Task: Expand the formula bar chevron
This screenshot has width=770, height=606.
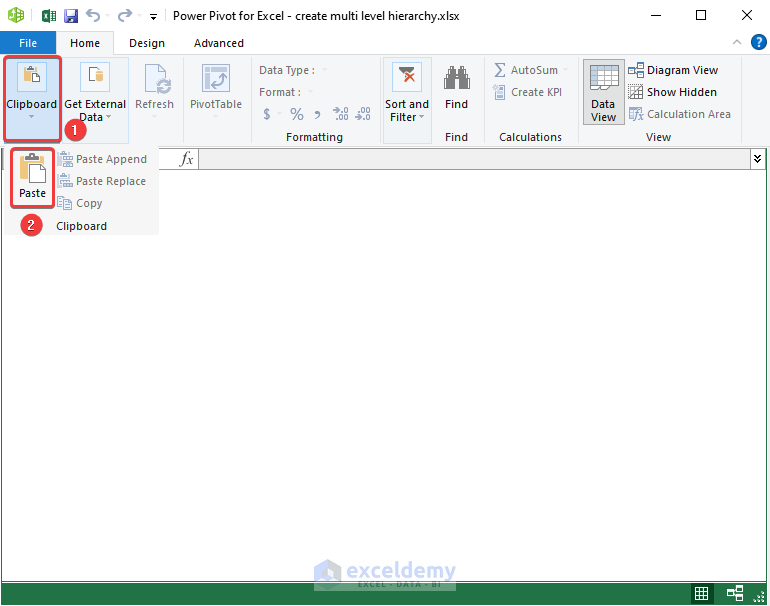Action: (757, 159)
